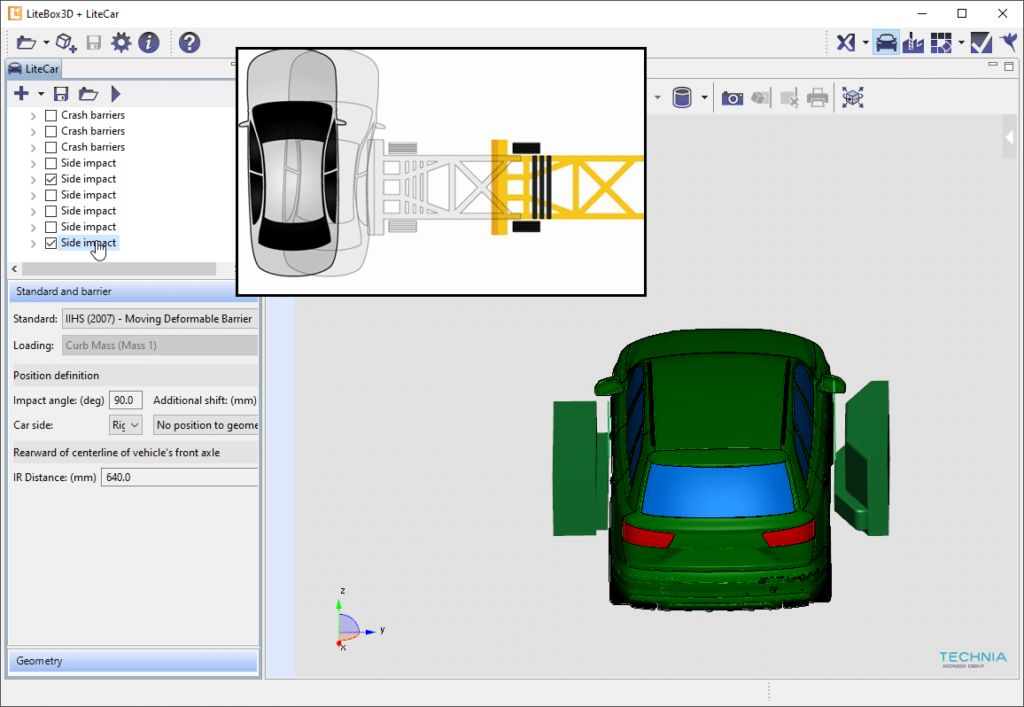1024x707 pixels.
Task: Click the factory machining module icon
Action: (x=914, y=43)
